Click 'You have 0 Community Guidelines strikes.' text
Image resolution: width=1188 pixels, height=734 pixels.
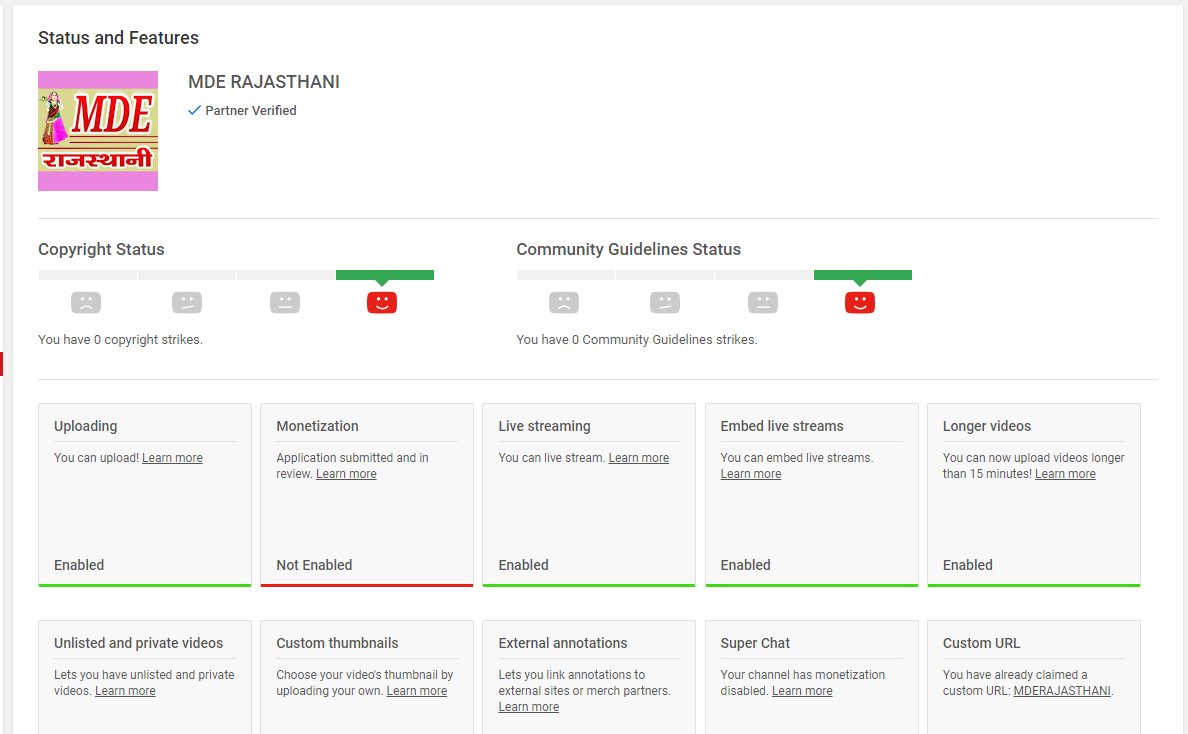[637, 339]
